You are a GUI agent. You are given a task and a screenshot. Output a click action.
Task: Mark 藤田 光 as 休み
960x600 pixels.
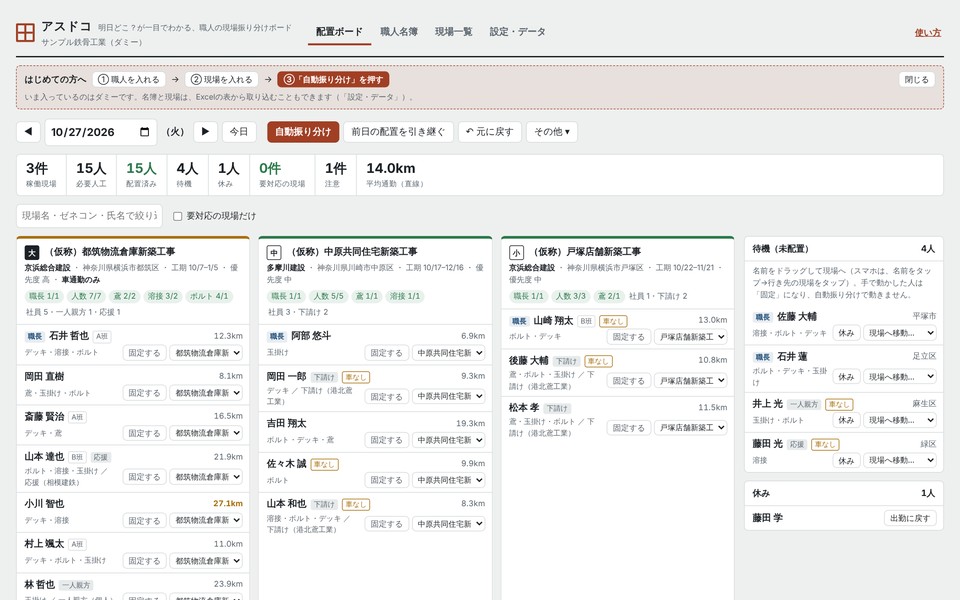846,460
